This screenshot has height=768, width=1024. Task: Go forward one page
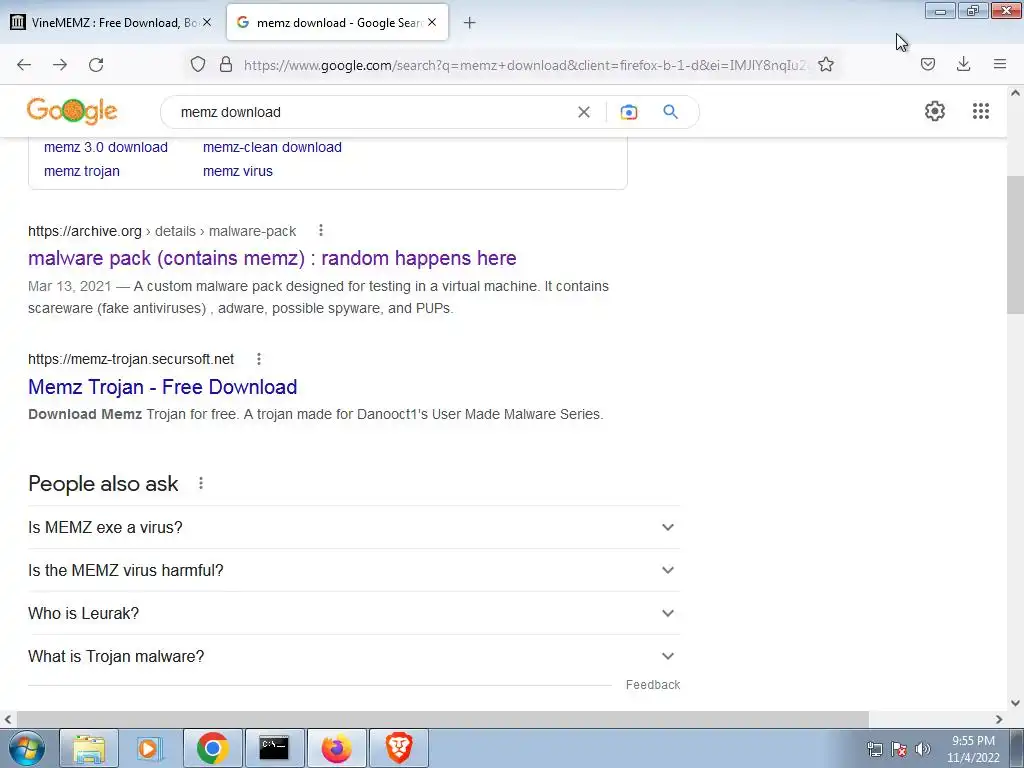click(60, 65)
